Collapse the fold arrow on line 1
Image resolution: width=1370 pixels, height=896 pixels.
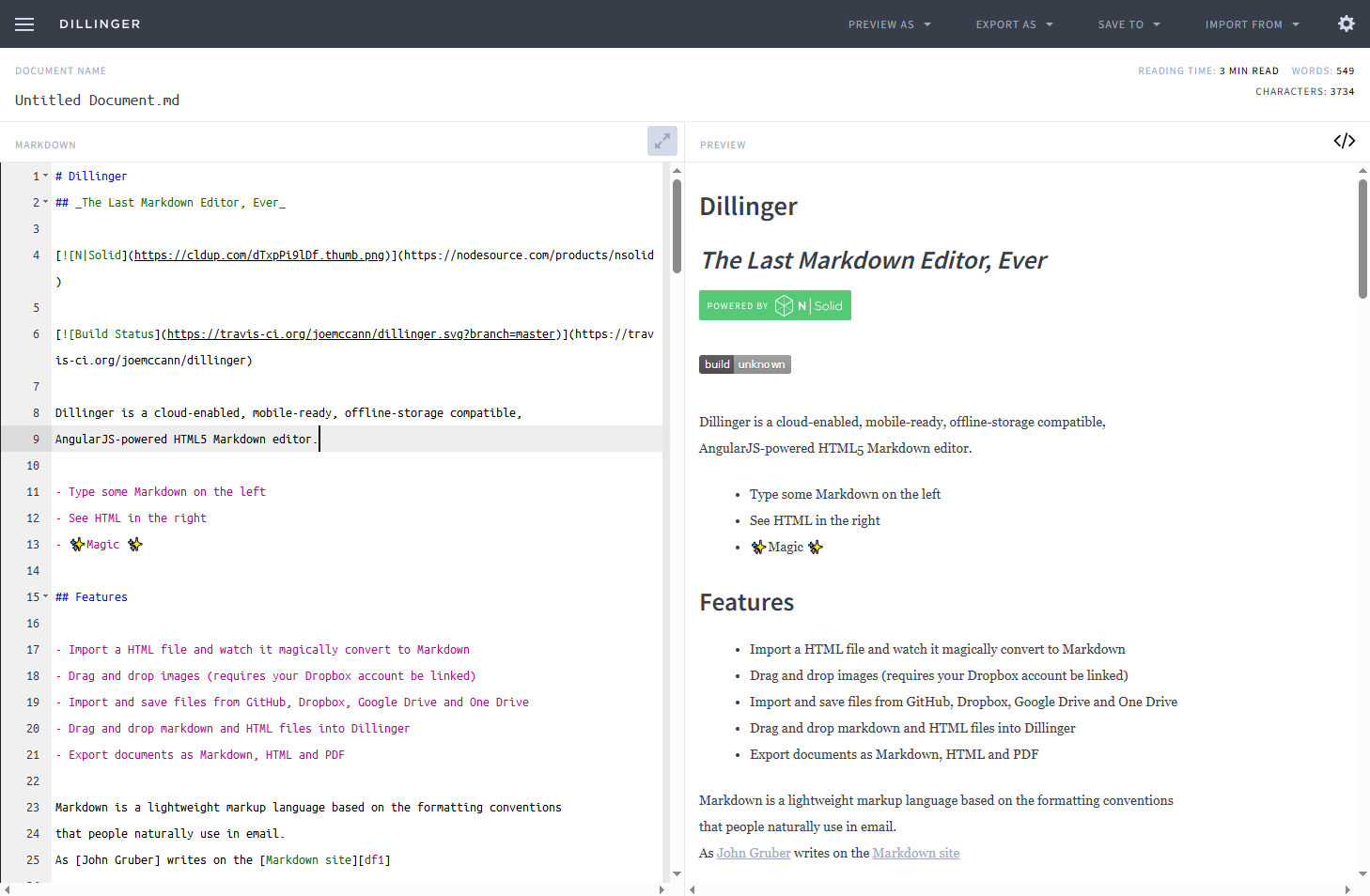click(45, 176)
